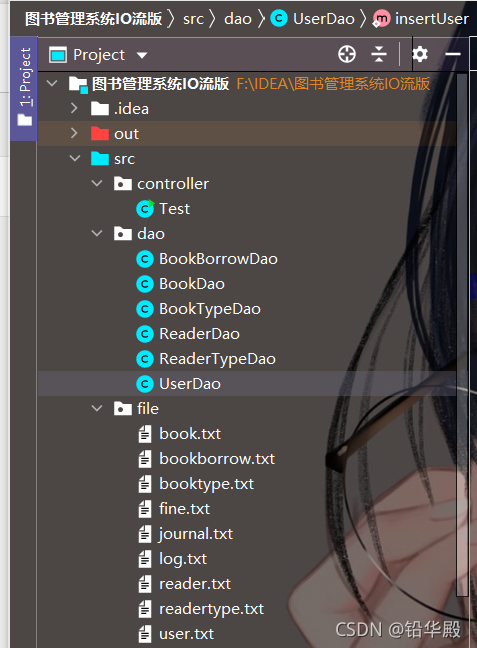This screenshot has height=648, width=477.
Task: Click the Collapse All icon
Action: [379, 54]
